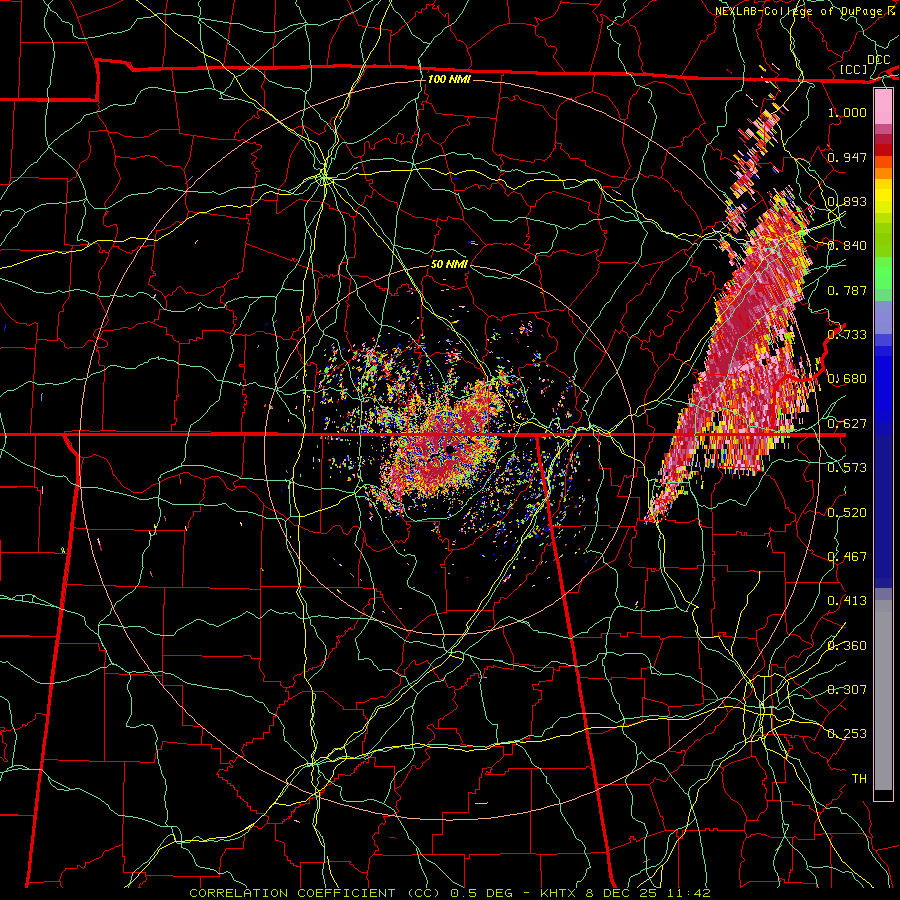The width and height of the screenshot is (900, 900).
Task: Click the 1.000 color scale value
Action: 847,112
